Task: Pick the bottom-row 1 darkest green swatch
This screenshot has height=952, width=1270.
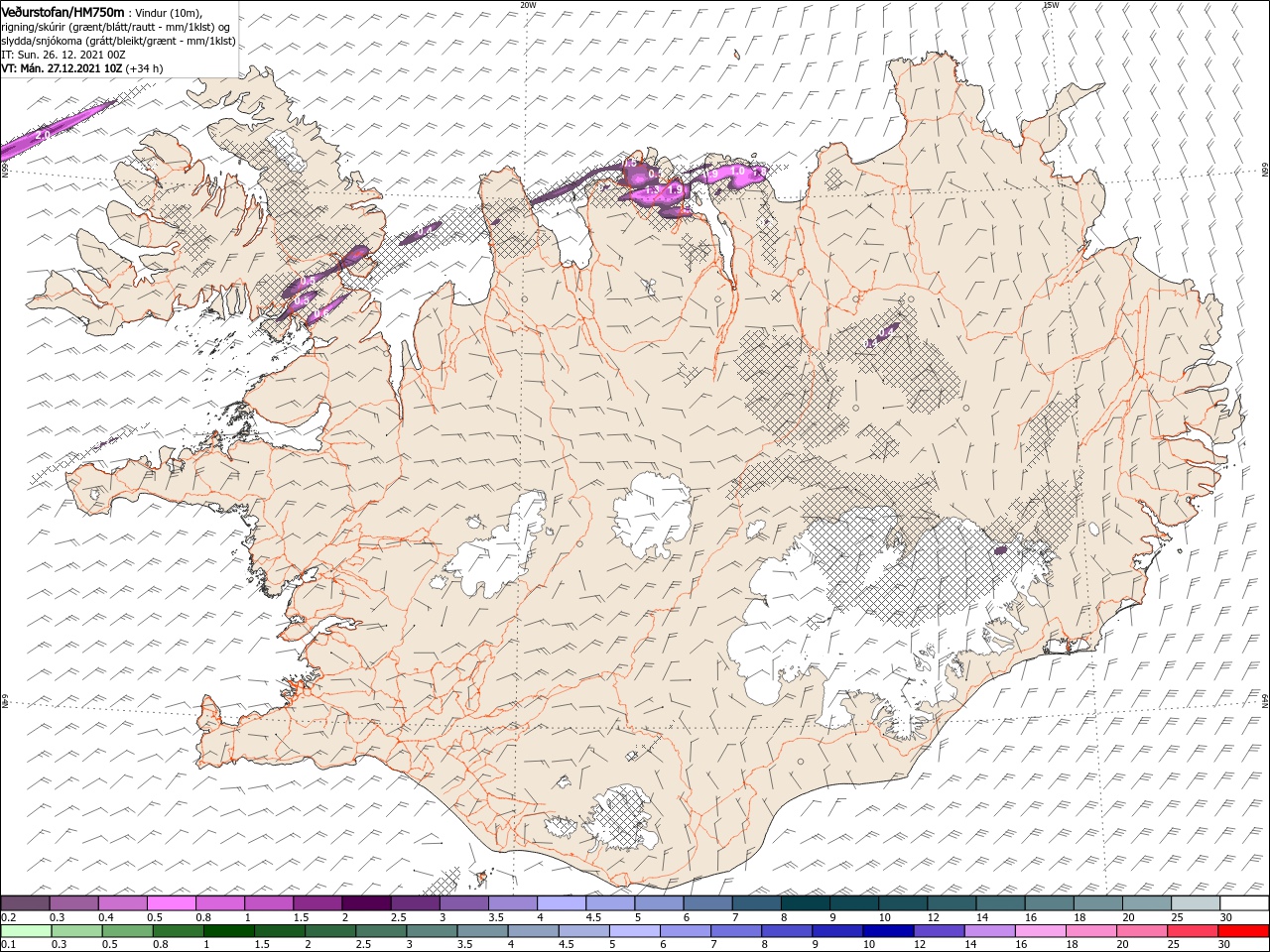Action: click(x=228, y=931)
